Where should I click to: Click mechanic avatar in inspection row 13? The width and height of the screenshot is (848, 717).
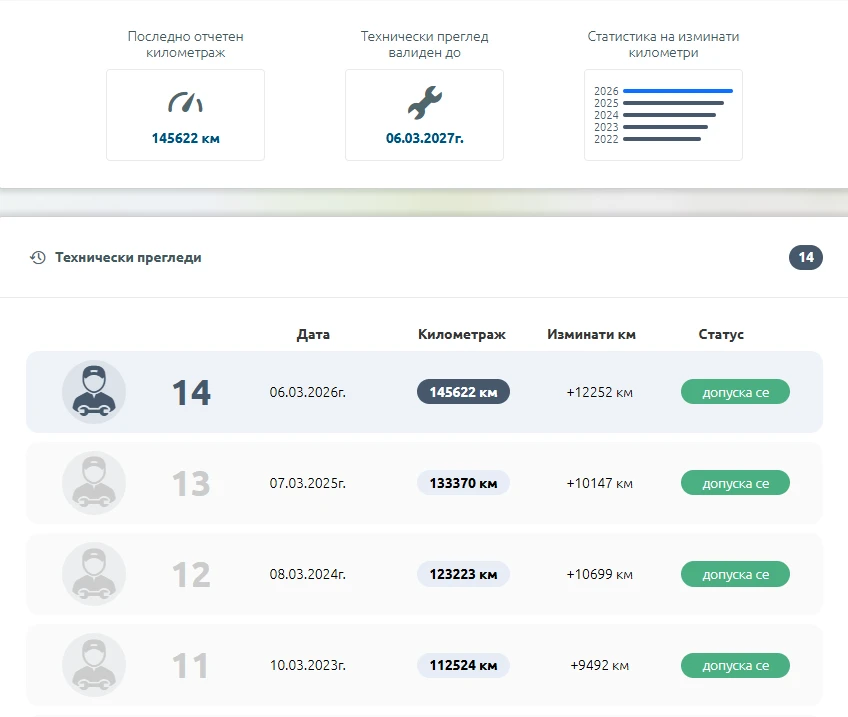pos(94,483)
